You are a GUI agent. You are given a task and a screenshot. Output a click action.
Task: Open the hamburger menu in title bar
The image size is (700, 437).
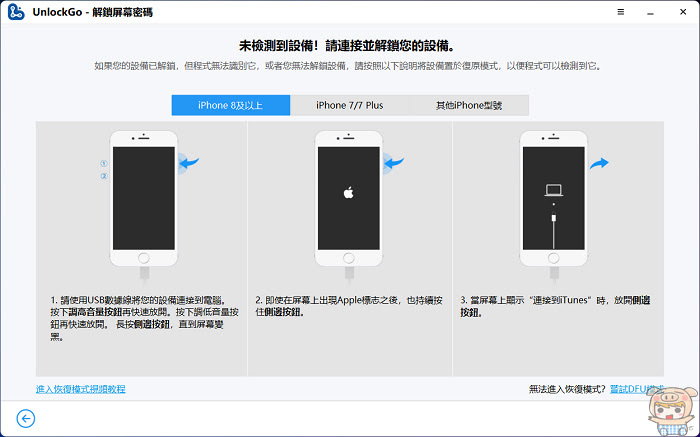point(621,12)
